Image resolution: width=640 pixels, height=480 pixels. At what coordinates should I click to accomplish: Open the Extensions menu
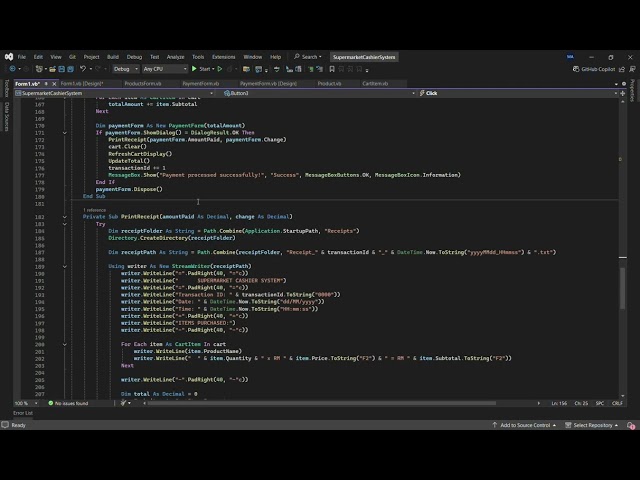click(223, 57)
